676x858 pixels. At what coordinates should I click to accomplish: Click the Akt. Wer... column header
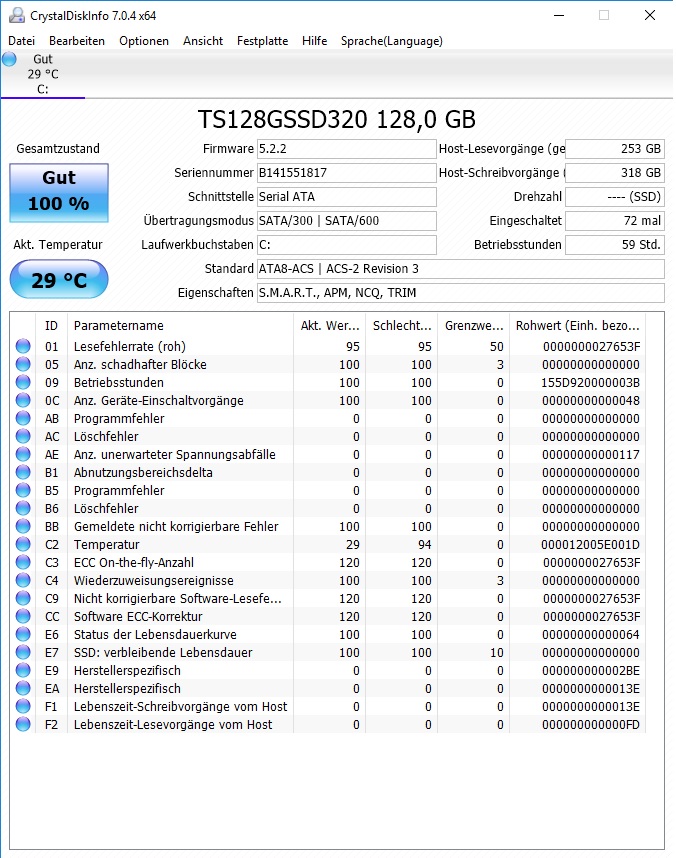pyautogui.click(x=330, y=326)
